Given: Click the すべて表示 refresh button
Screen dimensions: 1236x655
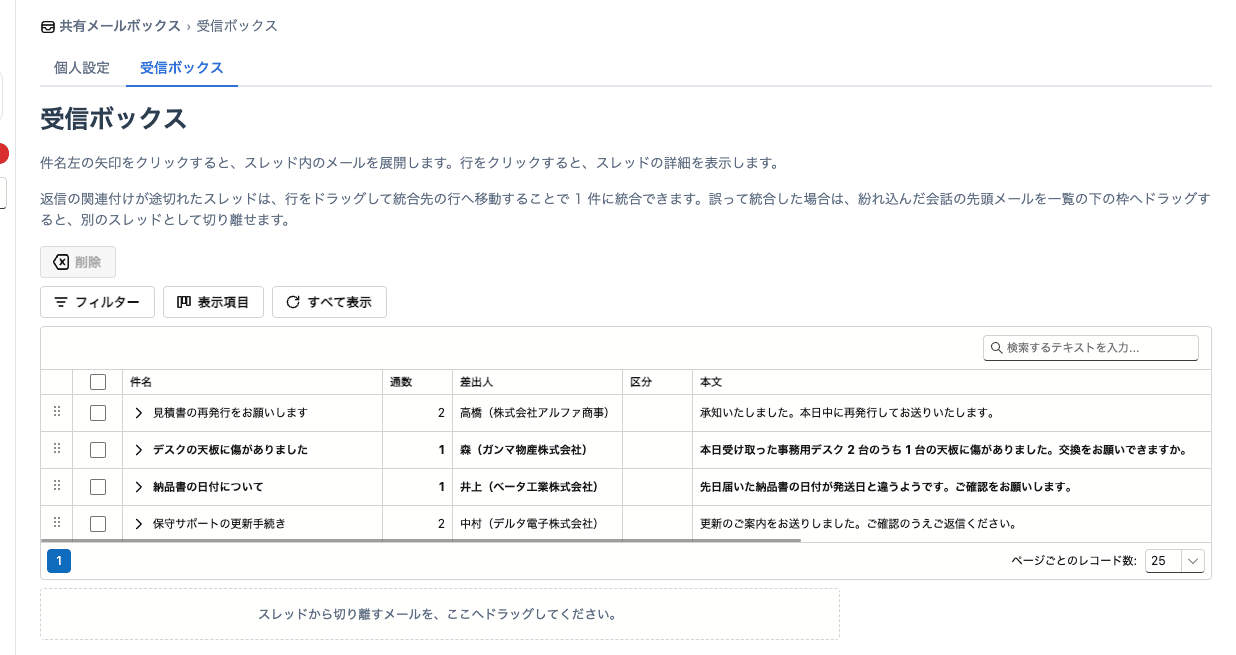Looking at the screenshot, I should (x=329, y=302).
